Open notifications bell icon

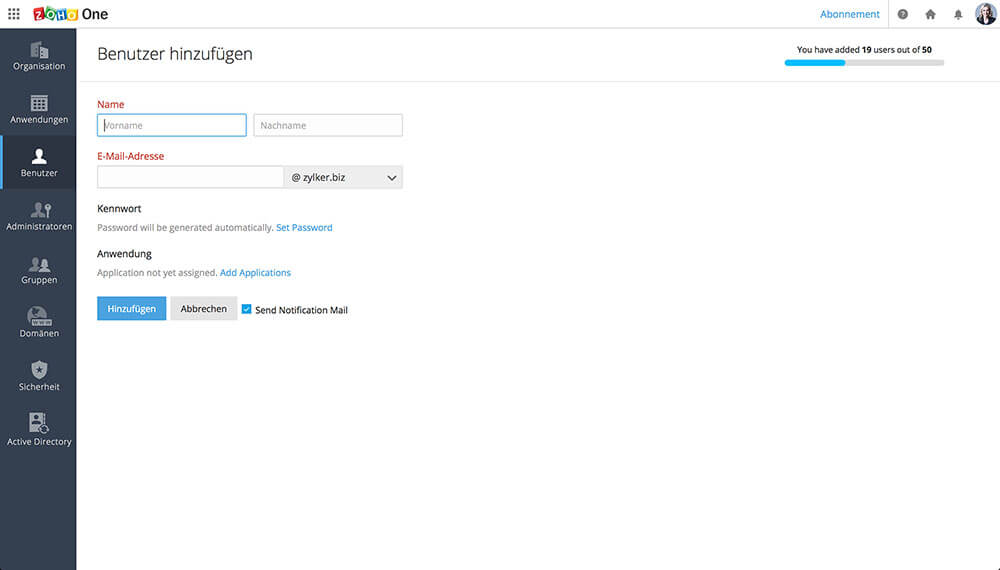pos(958,14)
